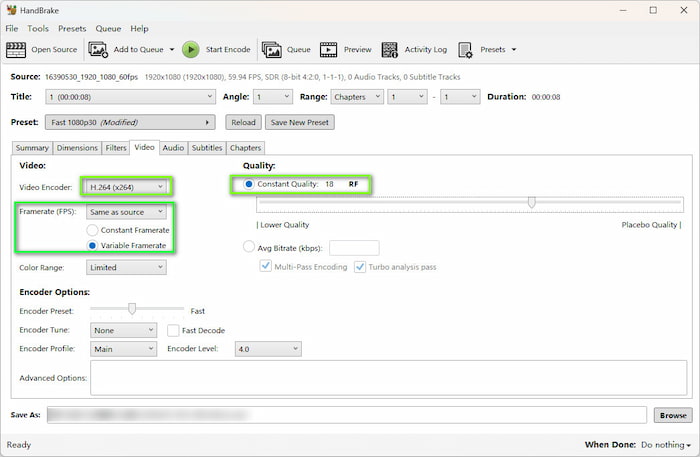Image resolution: width=700 pixels, height=457 pixels.
Task: Expand the Add to Queue dropdown arrow
Action: coord(172,50)
